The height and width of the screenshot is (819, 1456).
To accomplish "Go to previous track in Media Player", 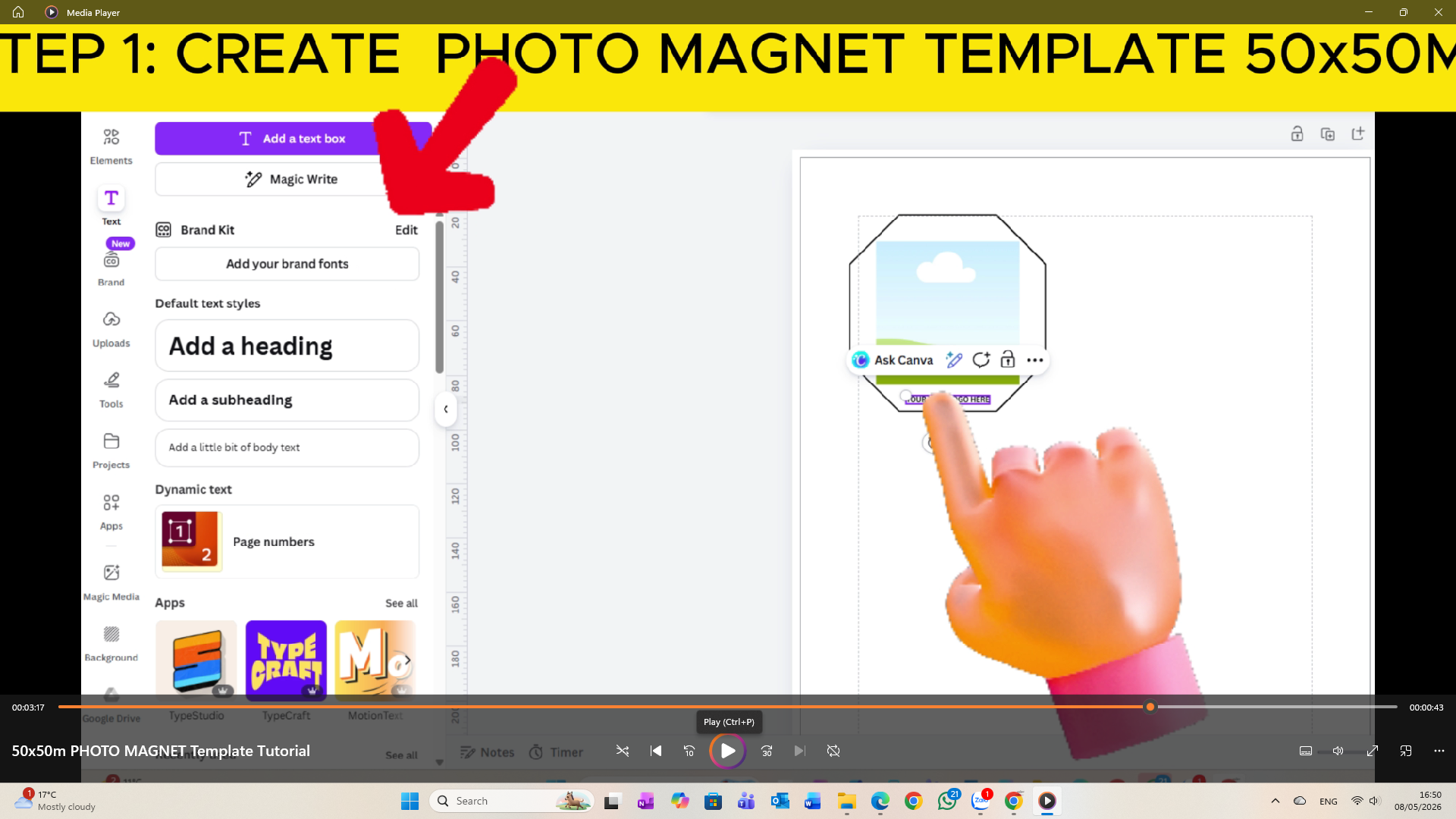I will (x=656, y=751).
